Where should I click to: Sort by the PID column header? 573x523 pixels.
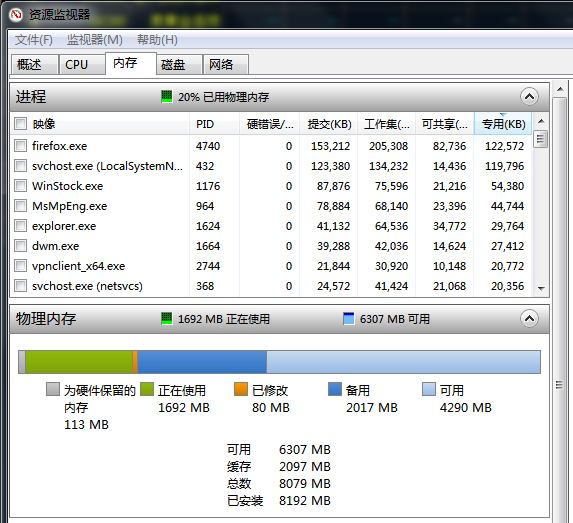coord(214,124)
